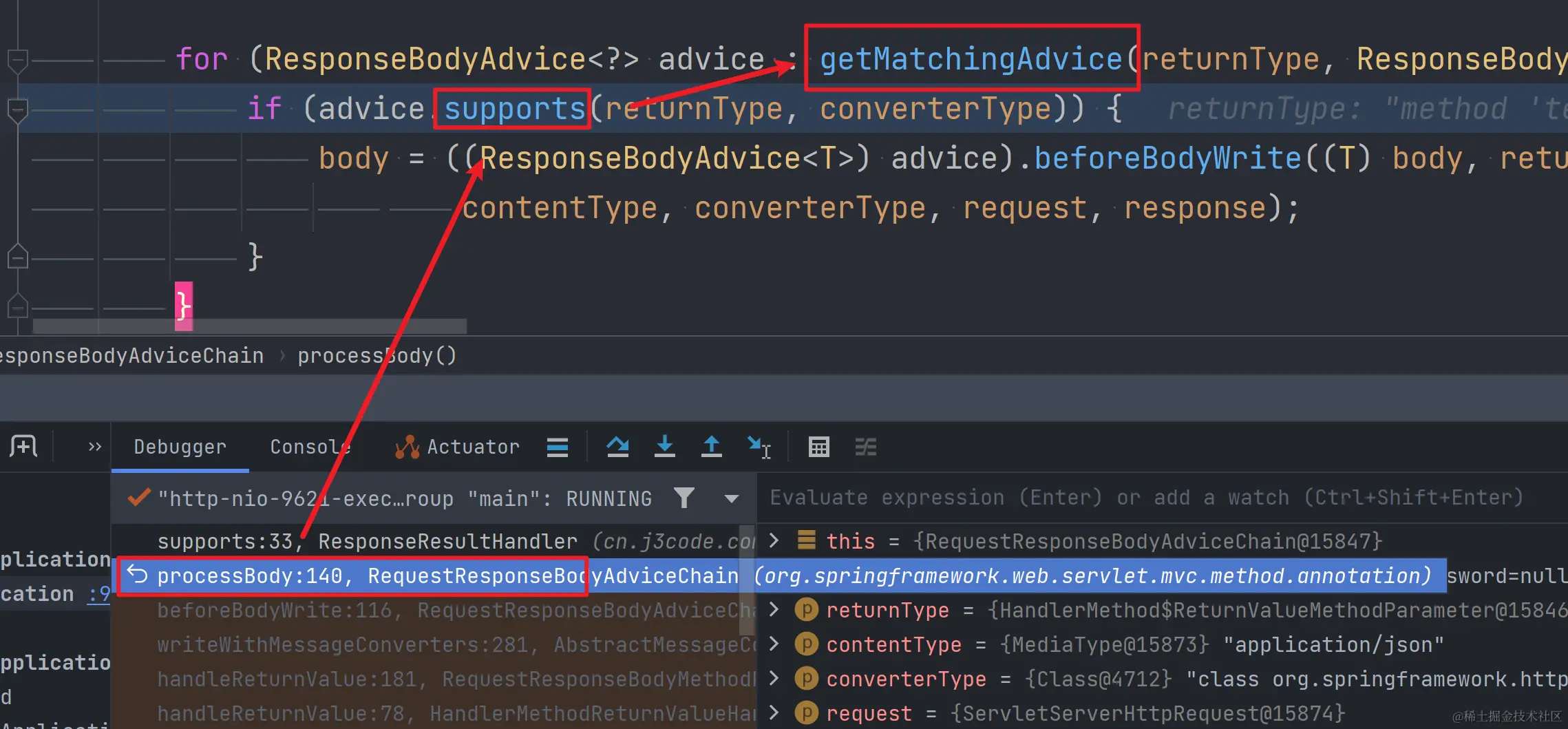Expand the 'this' variable node

pyautogui.click(x=774, y=541)
